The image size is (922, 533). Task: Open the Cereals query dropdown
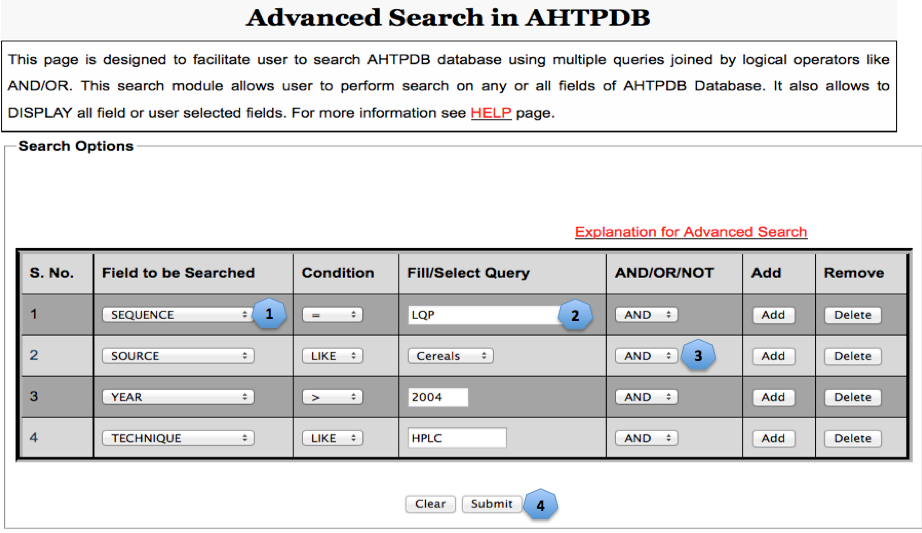click(450, 356)
